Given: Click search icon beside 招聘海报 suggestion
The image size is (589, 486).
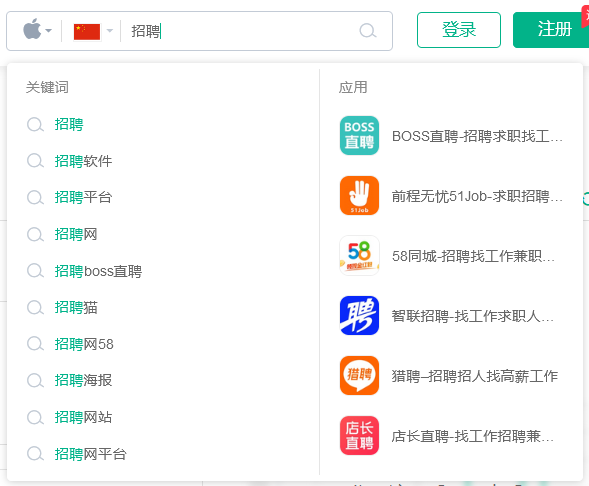Looking at the screenshot, I should (x=35, y=380).
